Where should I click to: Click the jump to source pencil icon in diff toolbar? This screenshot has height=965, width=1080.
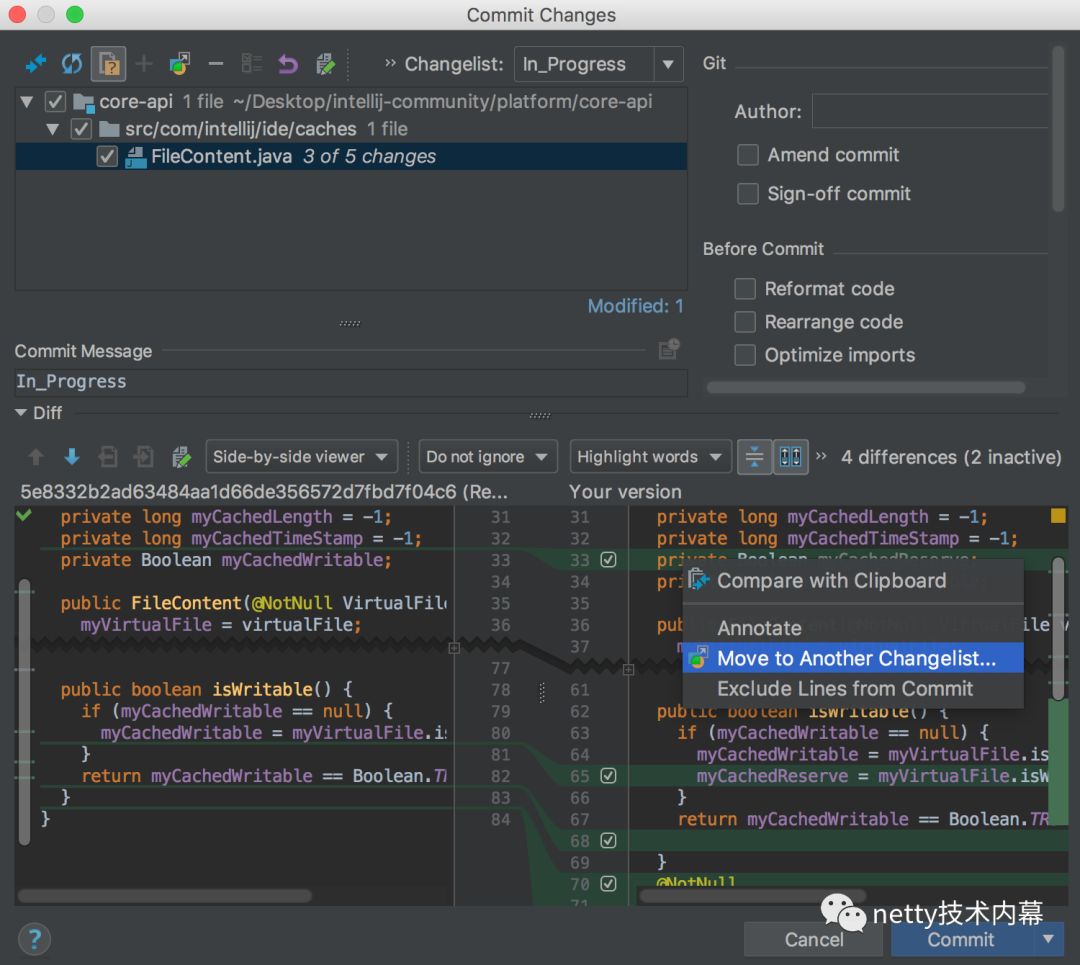(180, 457)
